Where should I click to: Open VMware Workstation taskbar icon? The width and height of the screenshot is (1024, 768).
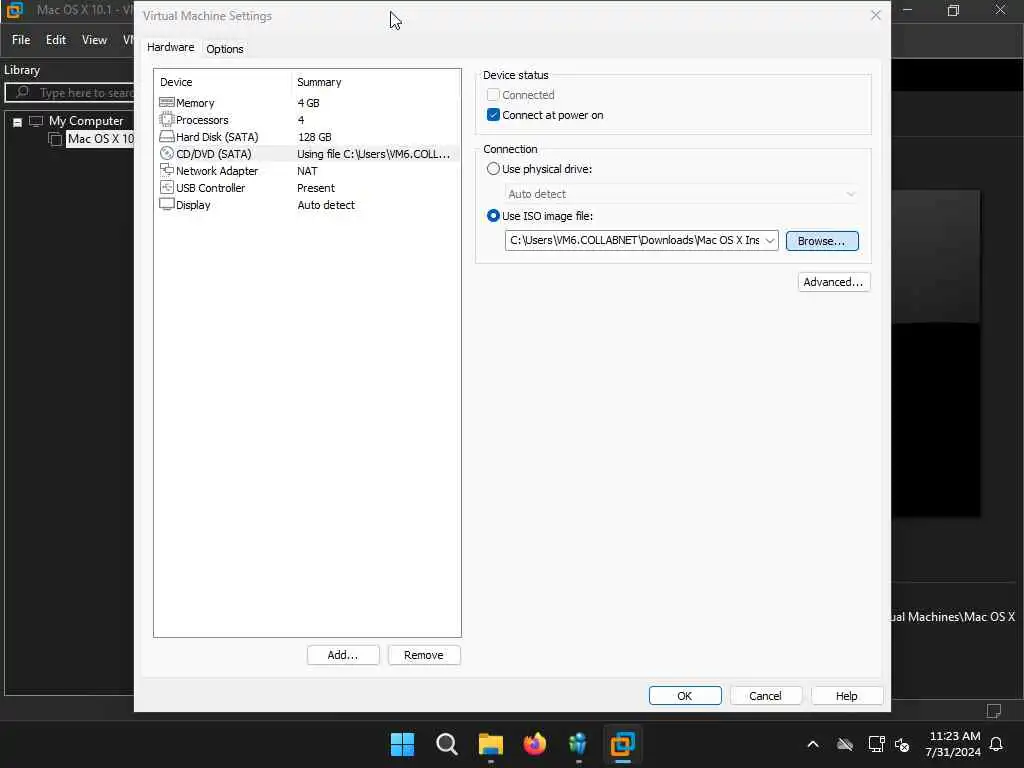pyautogui.click(x=622, y=744)
